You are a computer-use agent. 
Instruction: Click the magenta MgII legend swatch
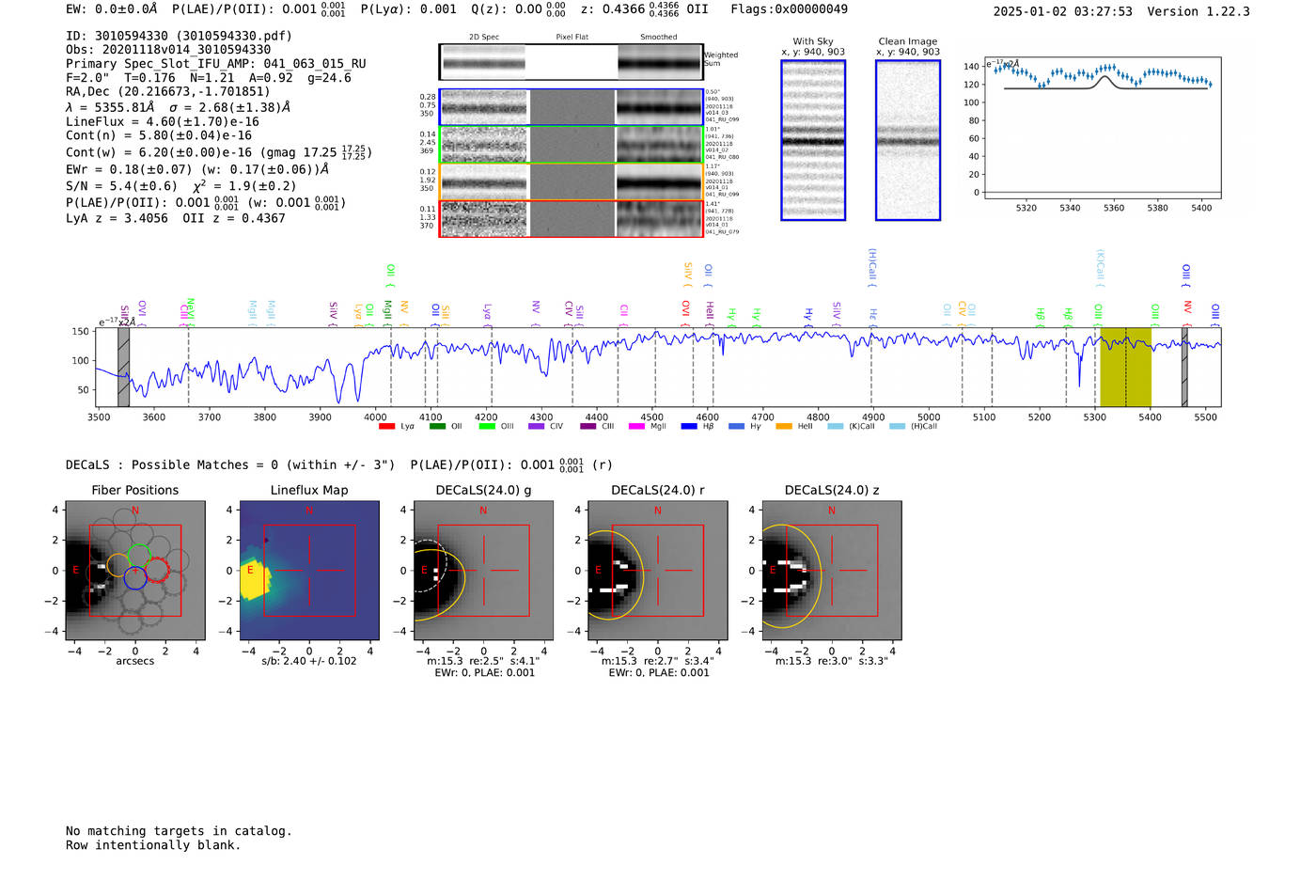tap(637, 427)
